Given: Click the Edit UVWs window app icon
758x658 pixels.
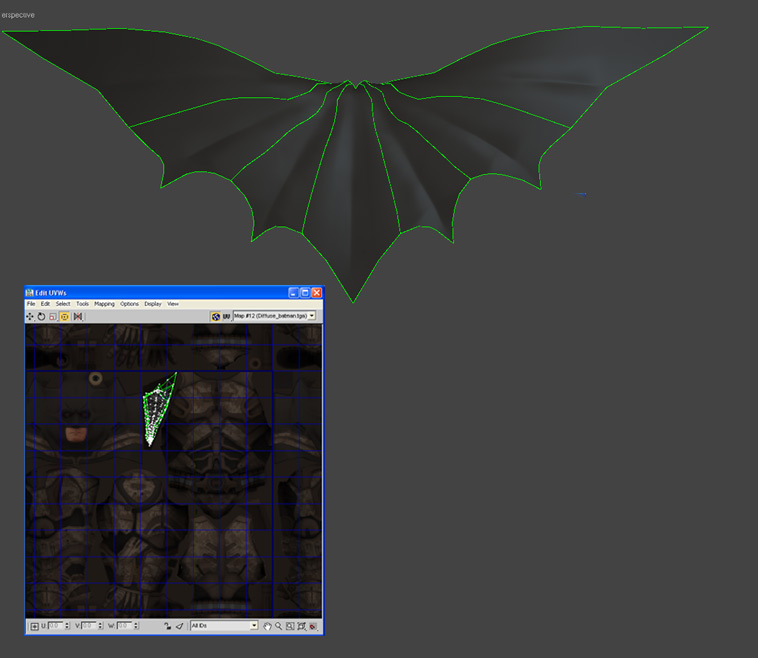Looking at the screenshot, I should point(29,292).
